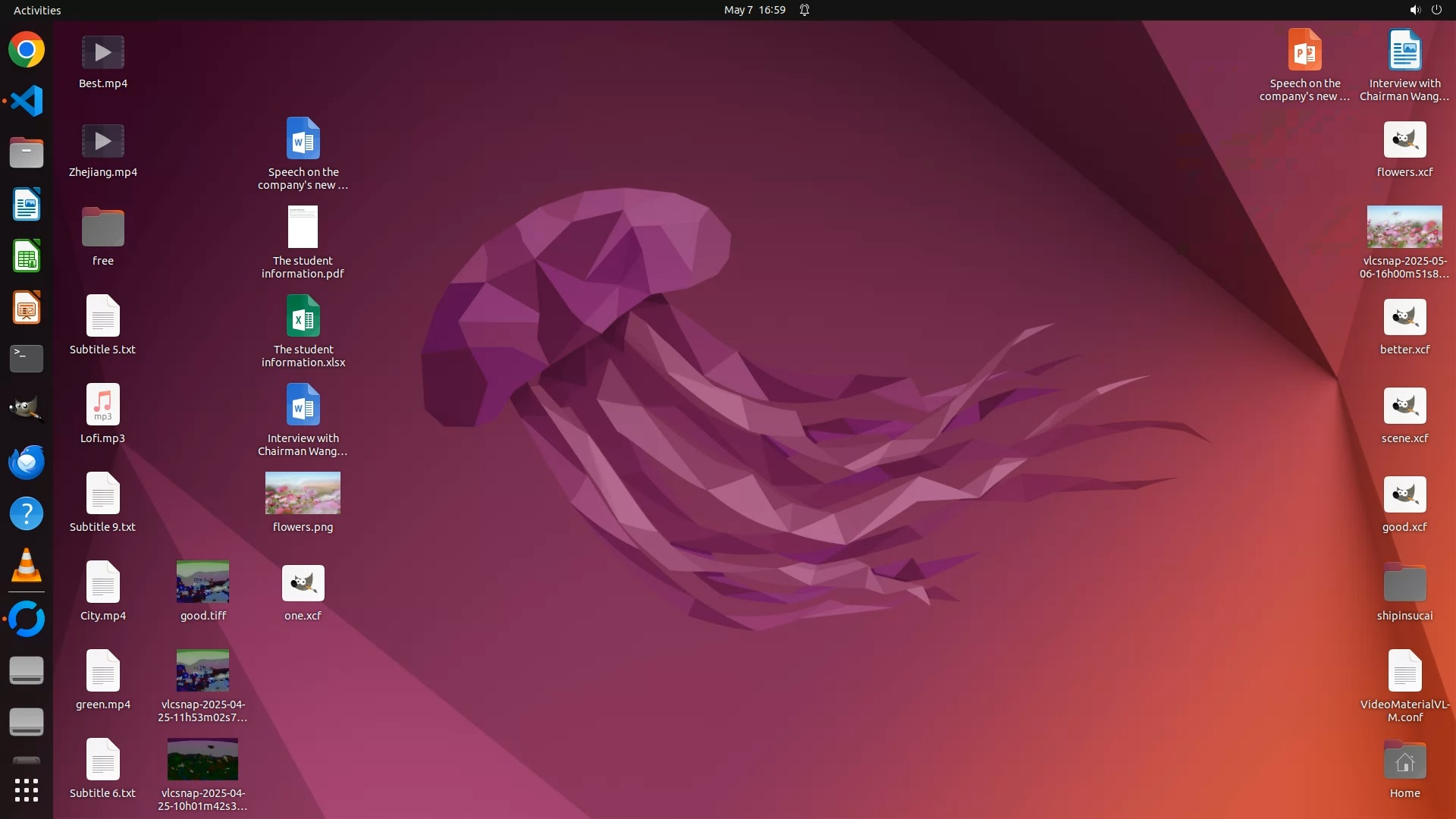
Task: Select the flowers.png thumbnail
Action: tap(303, 493)
